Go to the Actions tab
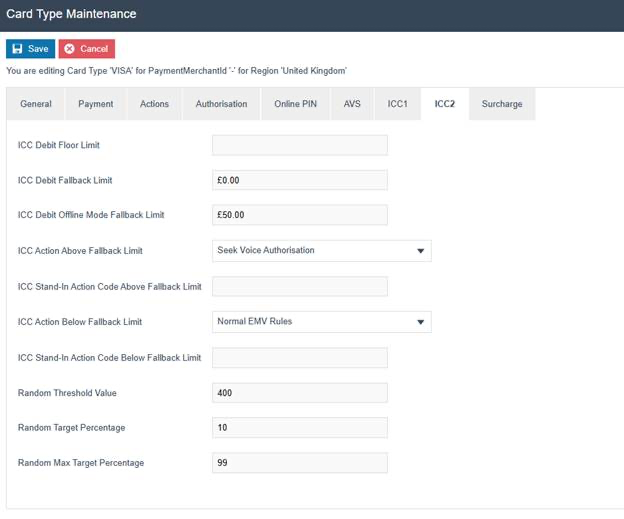Screen dimensions: 624x519 [x=154, y=104]
